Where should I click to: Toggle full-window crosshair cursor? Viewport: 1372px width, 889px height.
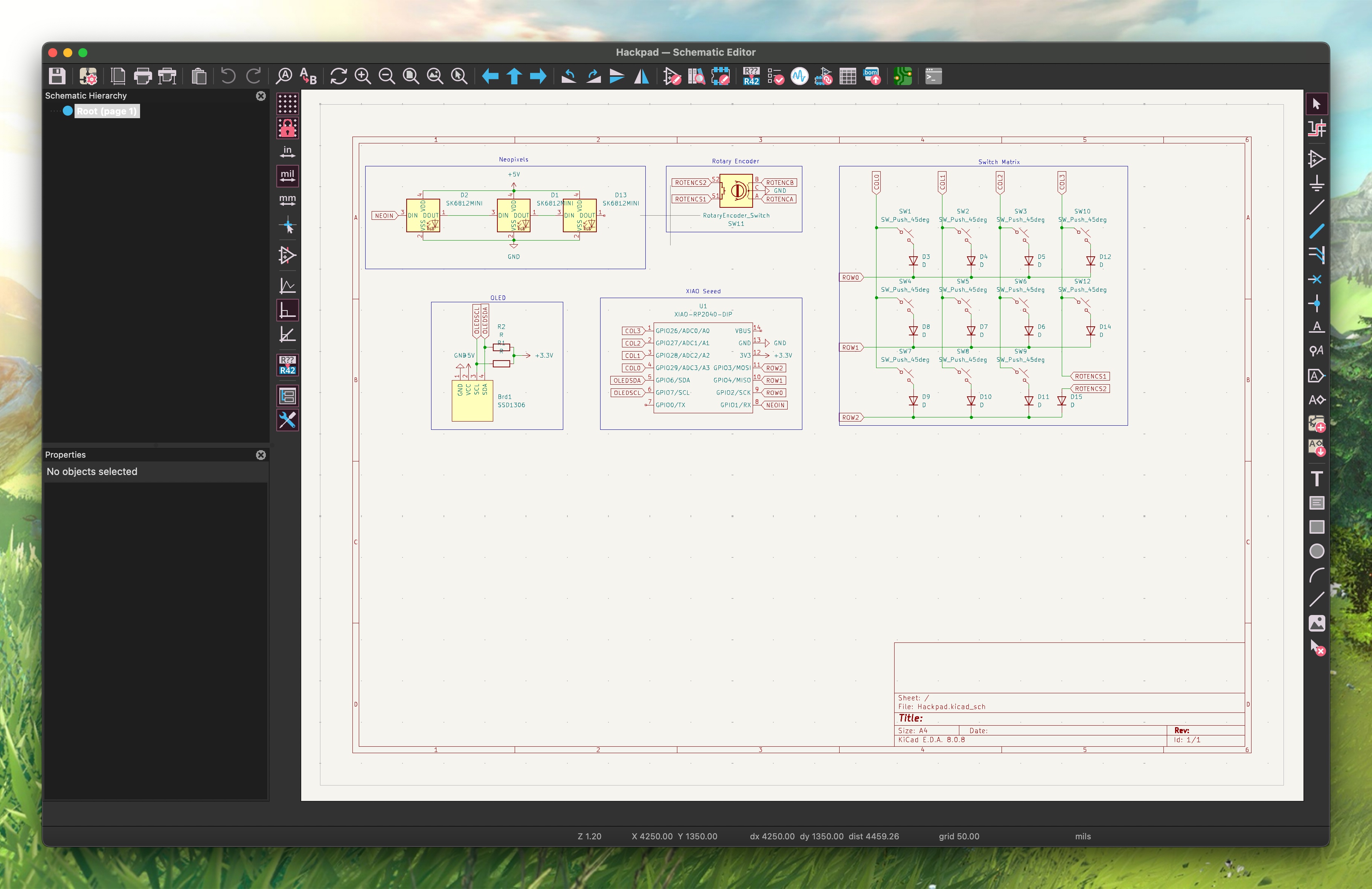point(287,225)
